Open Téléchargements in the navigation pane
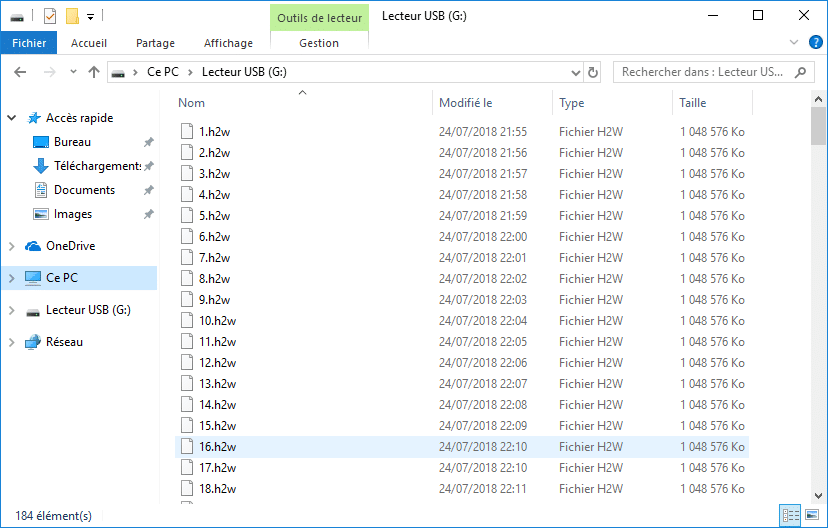This screenshot has width=828, height=528. tap(97, 166)
